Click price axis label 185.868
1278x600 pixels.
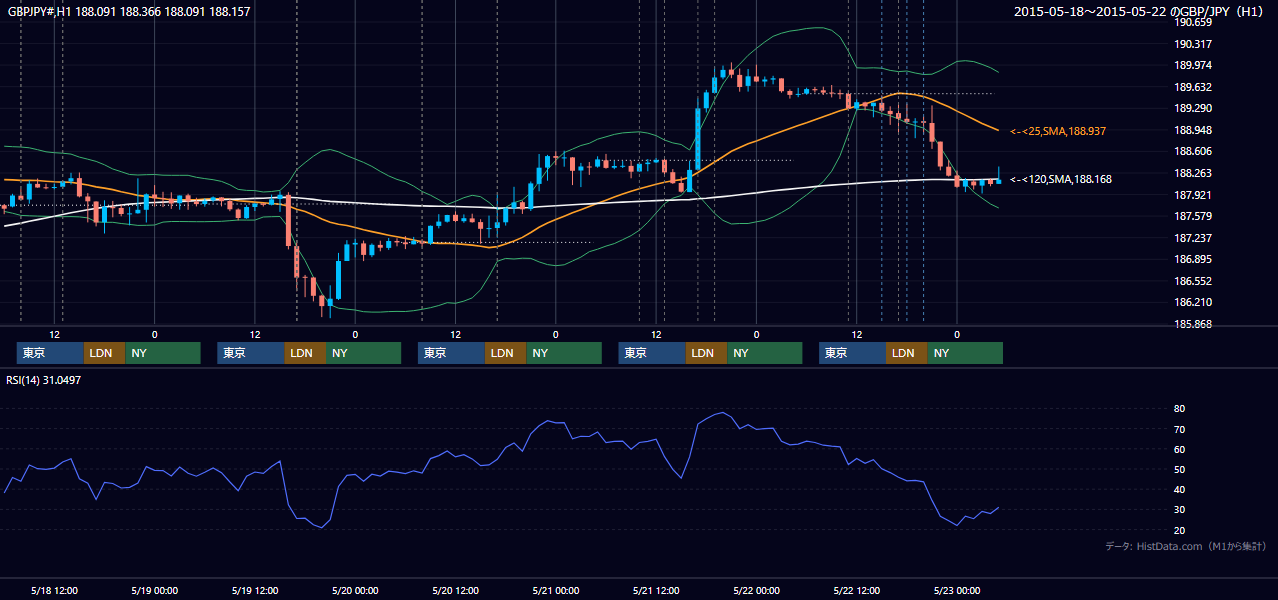pyautogui.click(x=1193, y=324)
